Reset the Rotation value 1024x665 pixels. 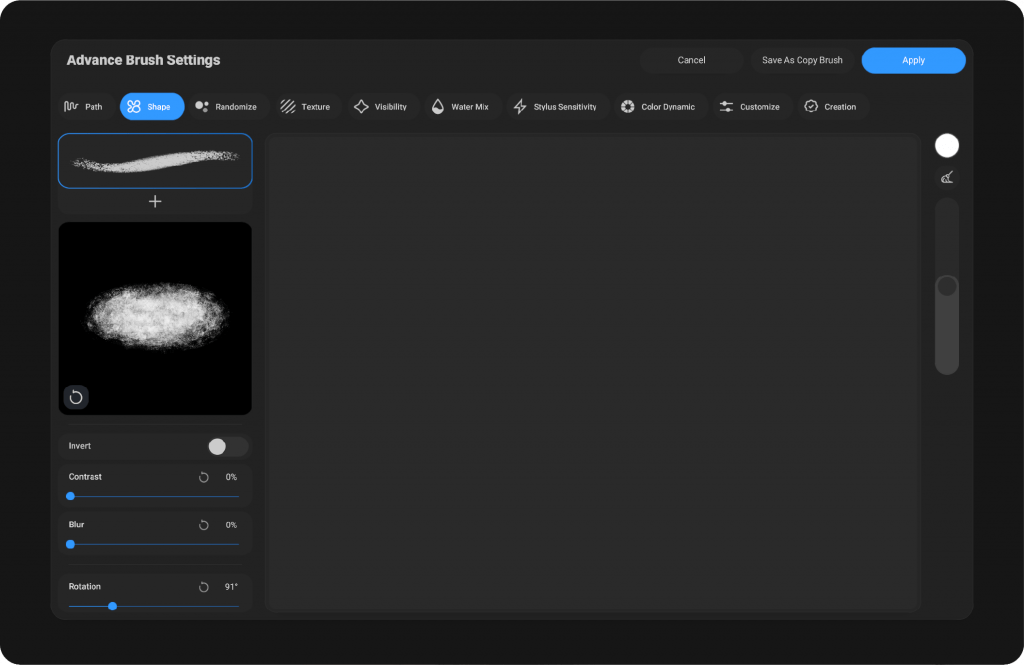pos(204,588)
